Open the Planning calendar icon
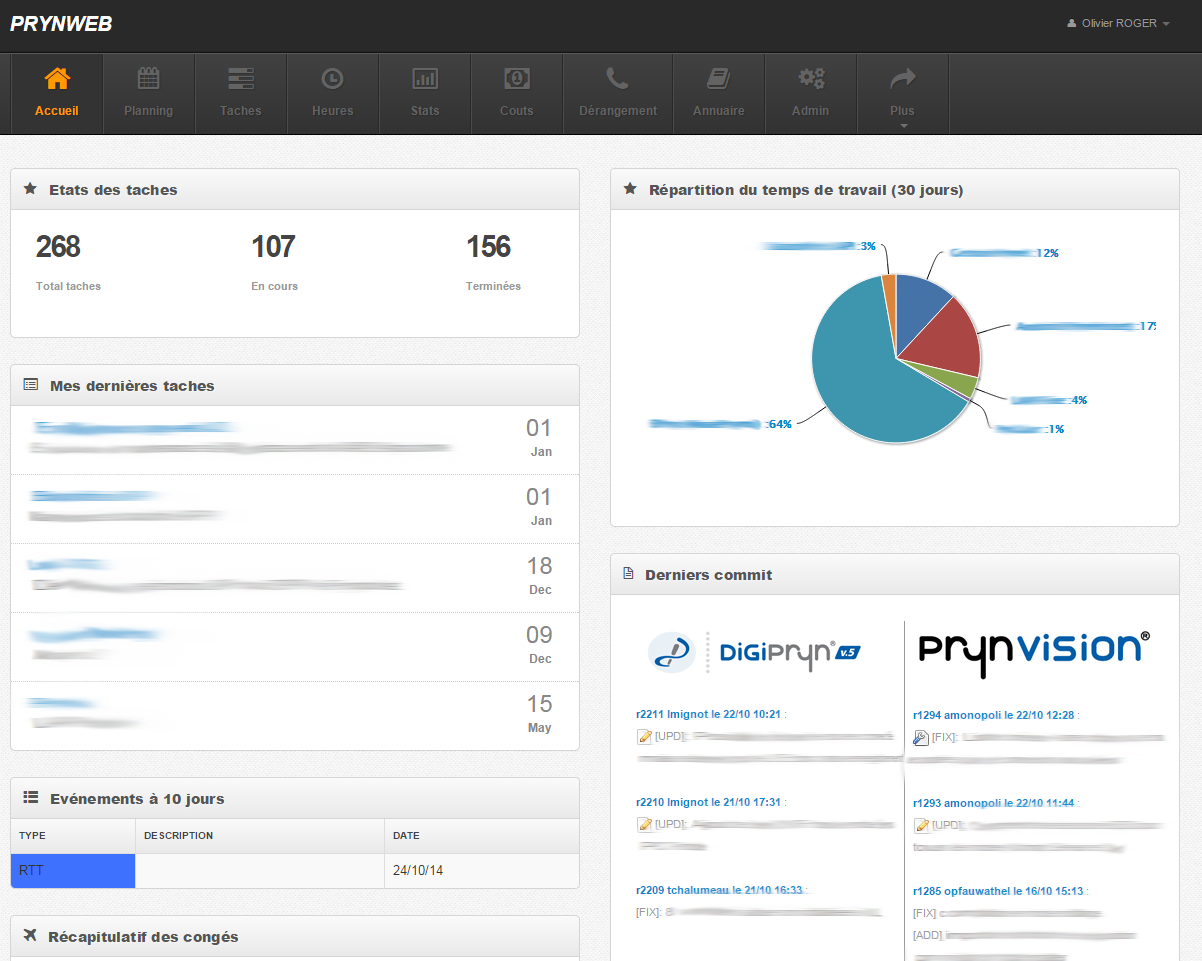This screenshot has width=1202, height=961. tap(148, 79)
